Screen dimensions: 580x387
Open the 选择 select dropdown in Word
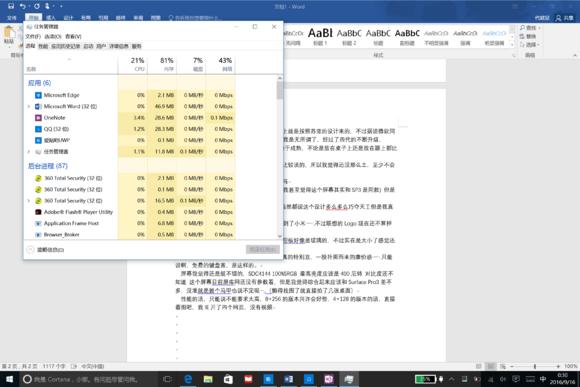pyautogui.click(x=530, y=45)
